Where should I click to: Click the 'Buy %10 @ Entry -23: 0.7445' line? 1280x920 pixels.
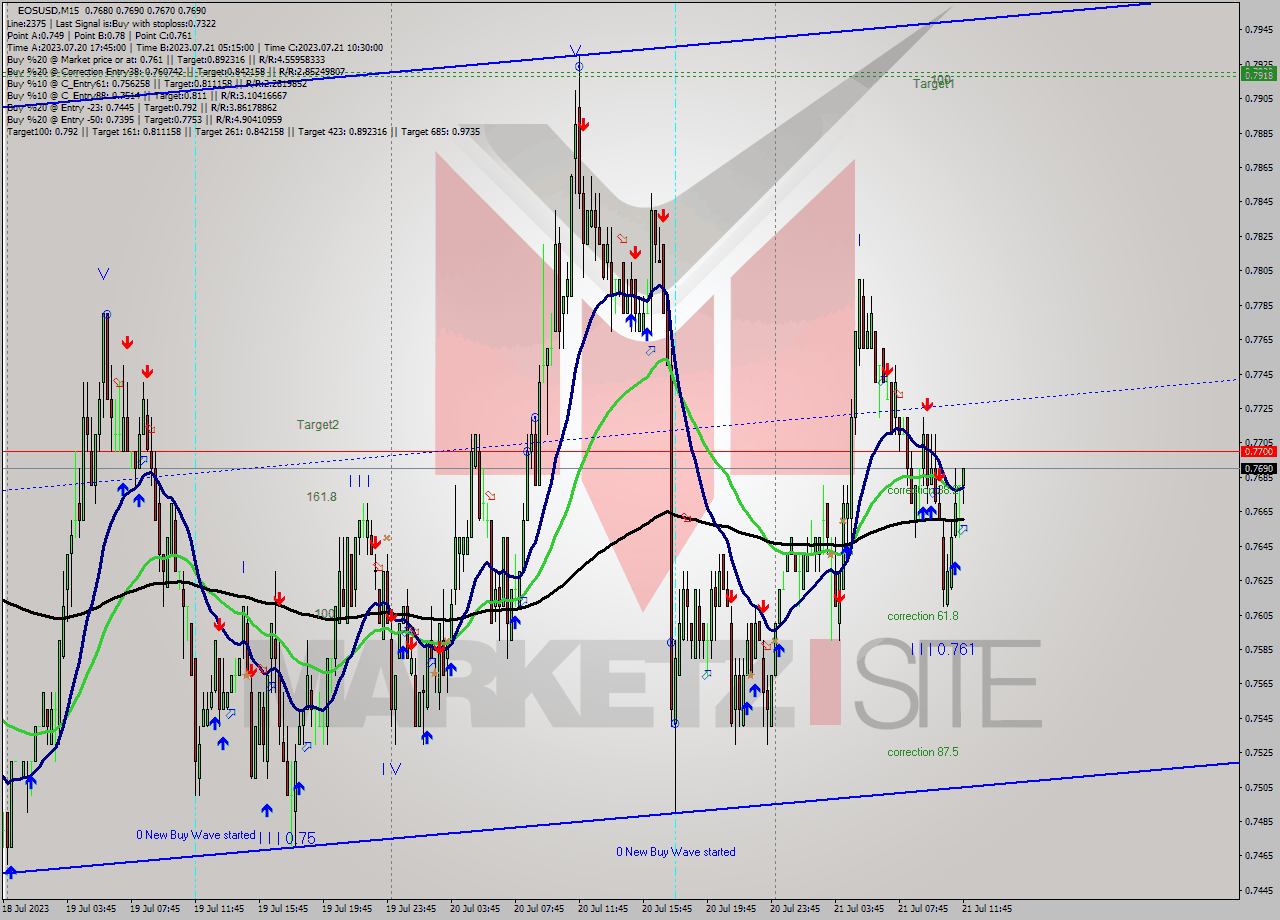point(141,107)
